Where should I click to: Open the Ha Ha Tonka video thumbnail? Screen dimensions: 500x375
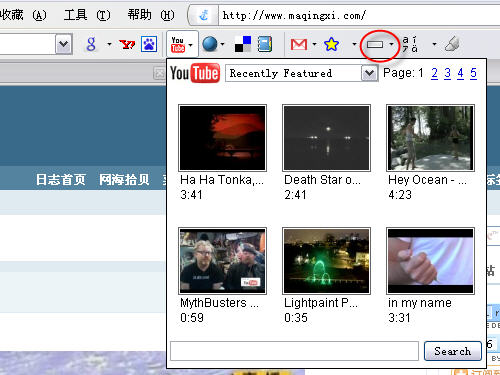click(222, 138)
